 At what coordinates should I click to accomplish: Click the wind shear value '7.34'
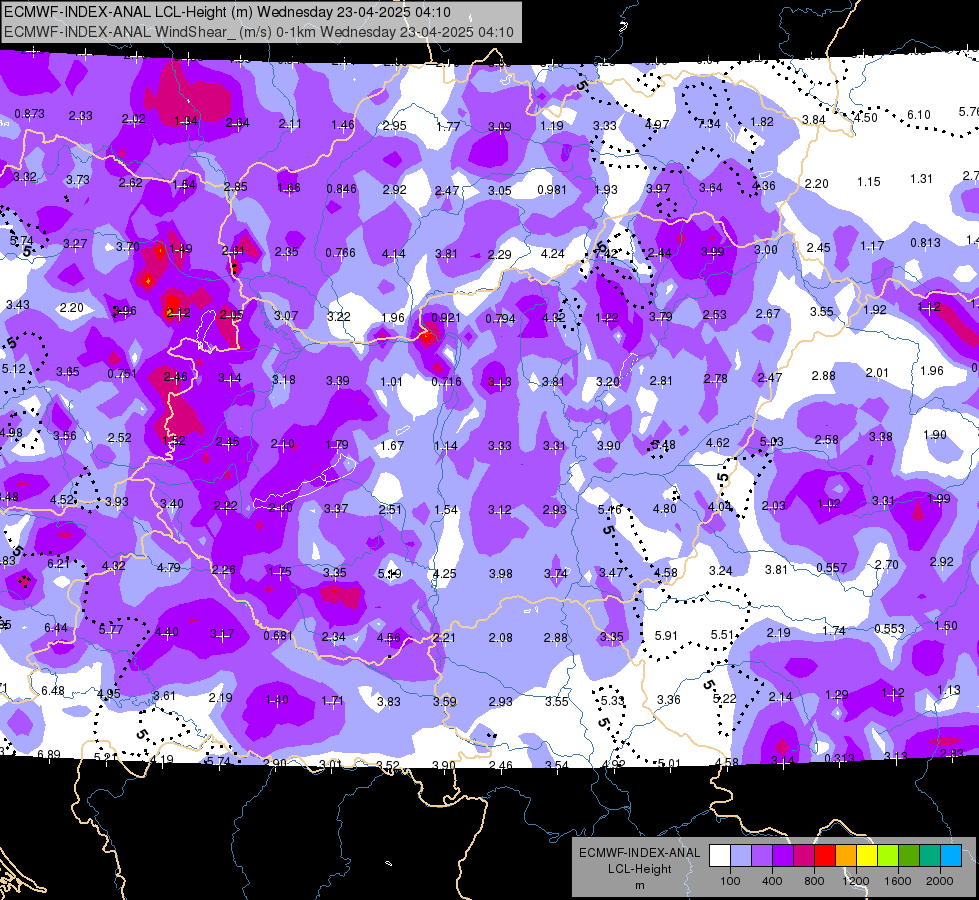click(709, 124)
